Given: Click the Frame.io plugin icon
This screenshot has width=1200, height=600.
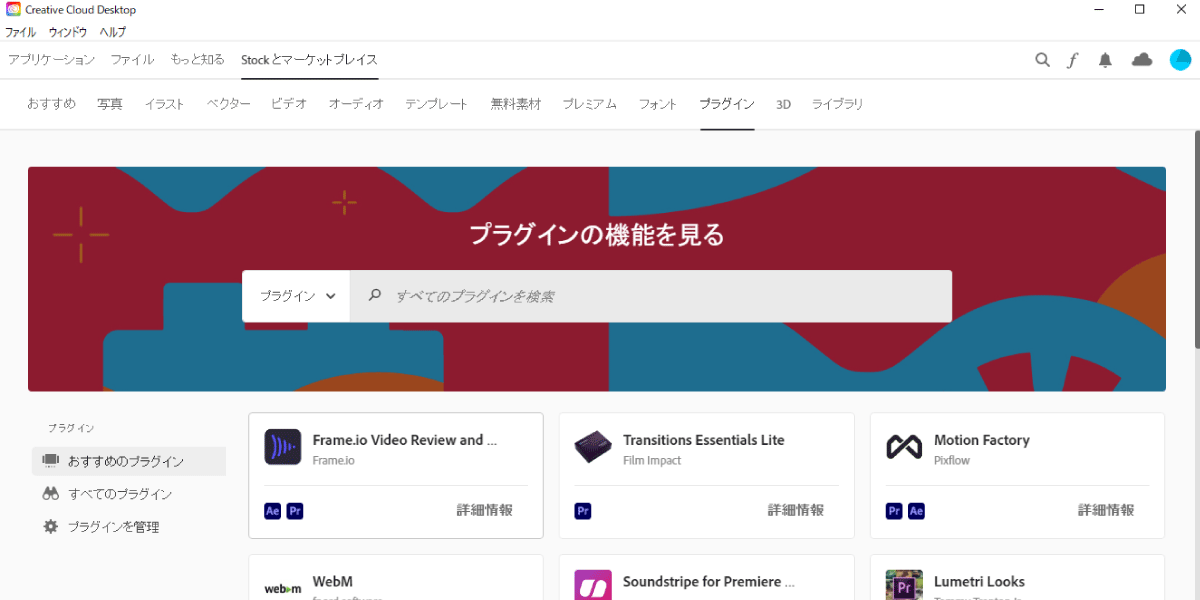Looking at the screenshot, I should pos(282,447).
